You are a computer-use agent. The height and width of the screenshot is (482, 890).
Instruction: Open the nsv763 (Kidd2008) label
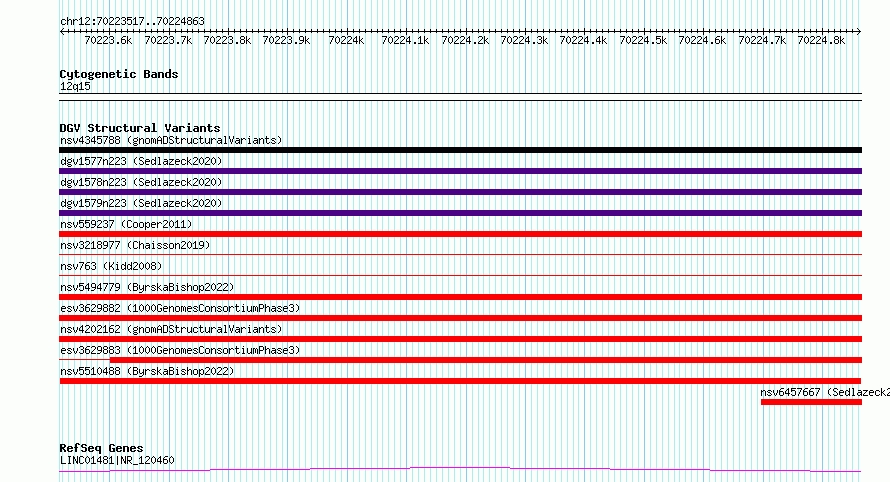(111, 266)
